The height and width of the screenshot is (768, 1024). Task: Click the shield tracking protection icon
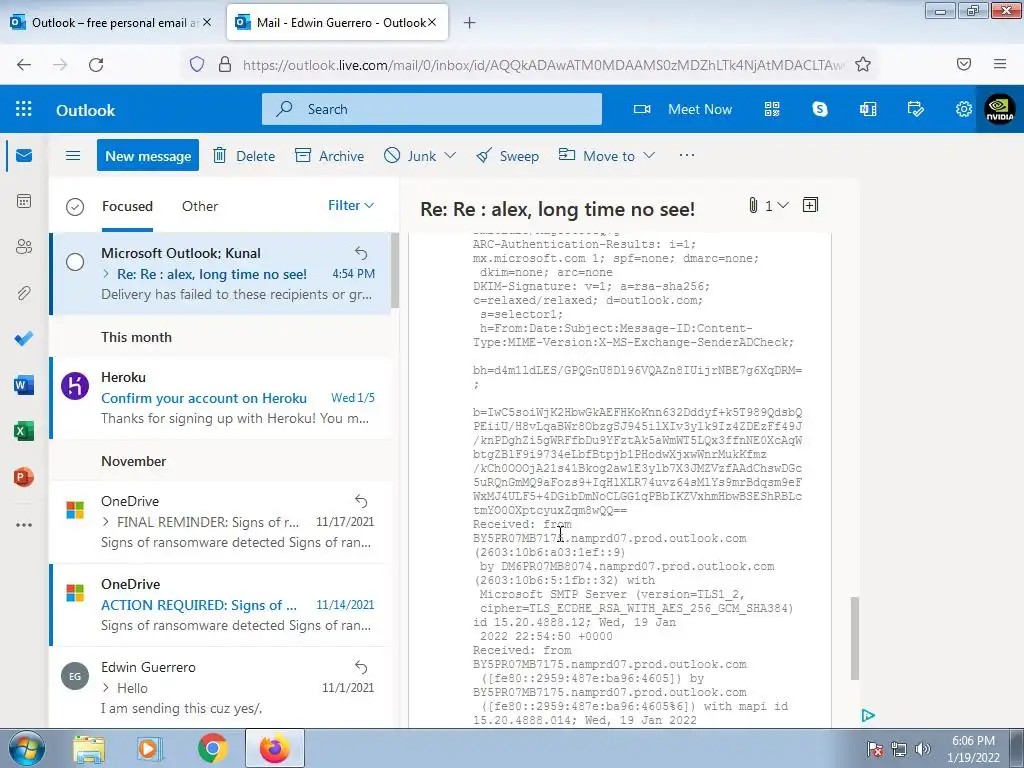point(197,64)
